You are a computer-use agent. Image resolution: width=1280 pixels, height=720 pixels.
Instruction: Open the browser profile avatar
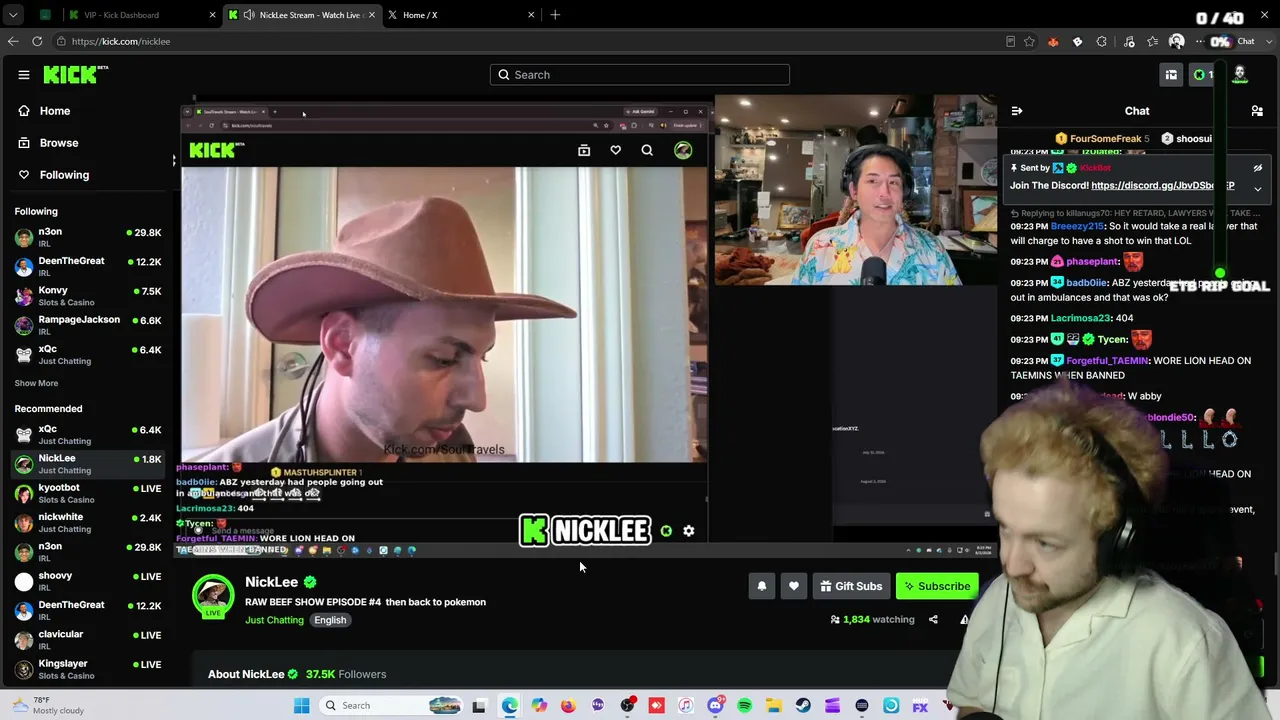click(x=1176, y=41)
